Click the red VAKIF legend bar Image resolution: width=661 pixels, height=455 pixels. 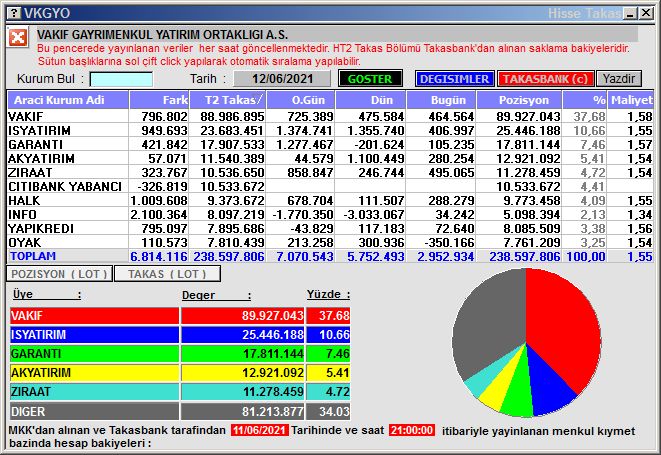(x=94, y=316)
